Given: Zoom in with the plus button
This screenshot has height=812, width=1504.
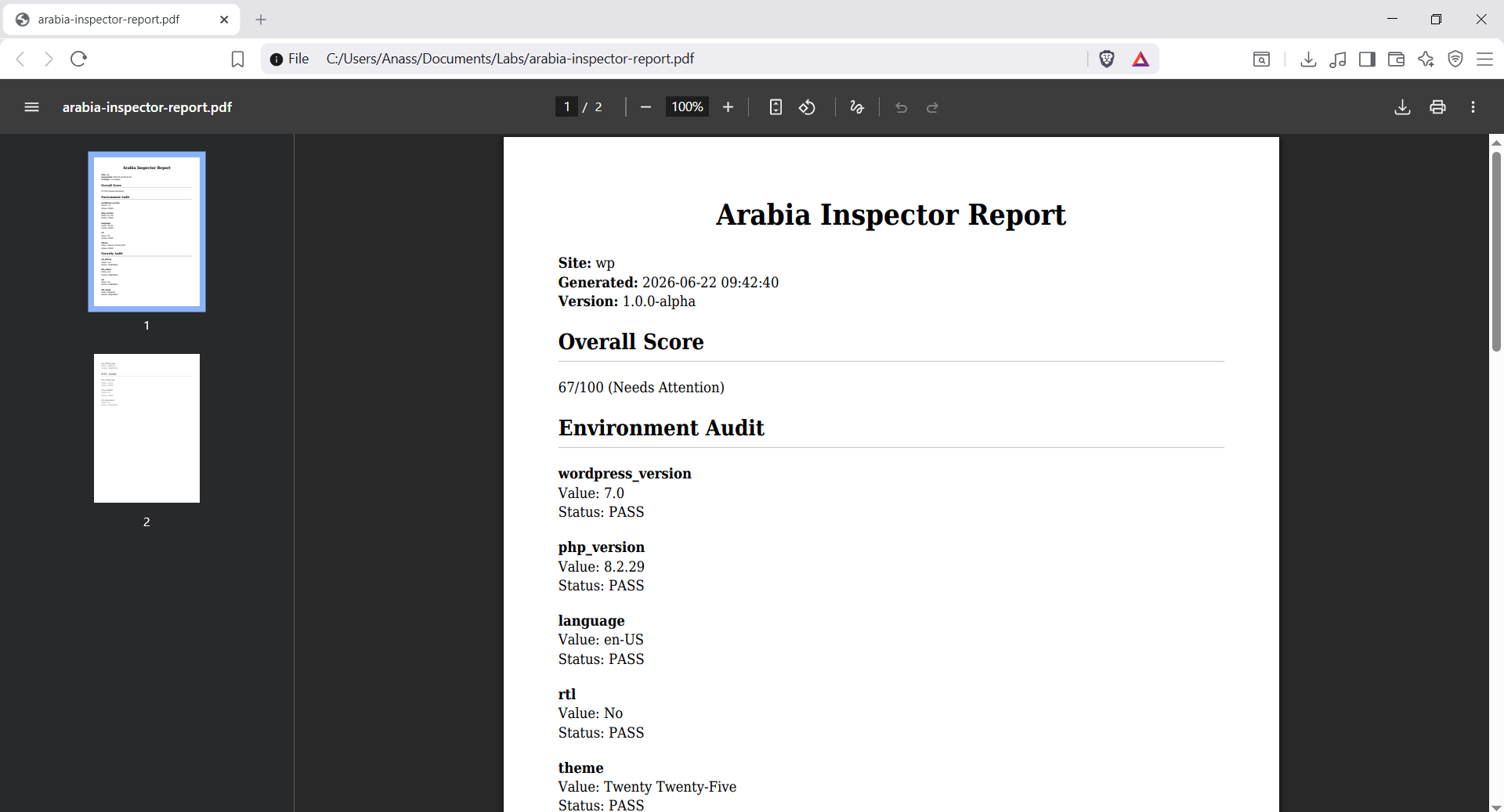Looking at the screenshot, I should click(728, 107).
